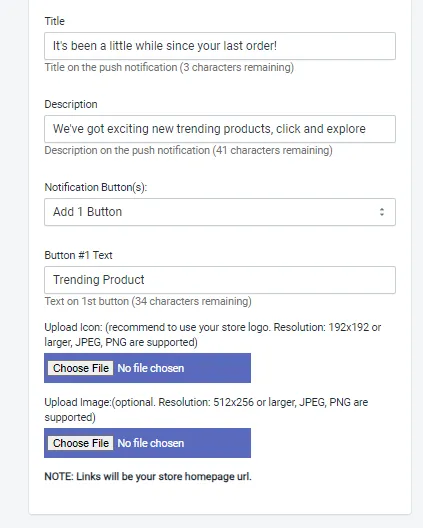The height and width of the screenshot is (528, 423).
Task: Click the Button #1 Text label
Action: [x=78, y=255]
